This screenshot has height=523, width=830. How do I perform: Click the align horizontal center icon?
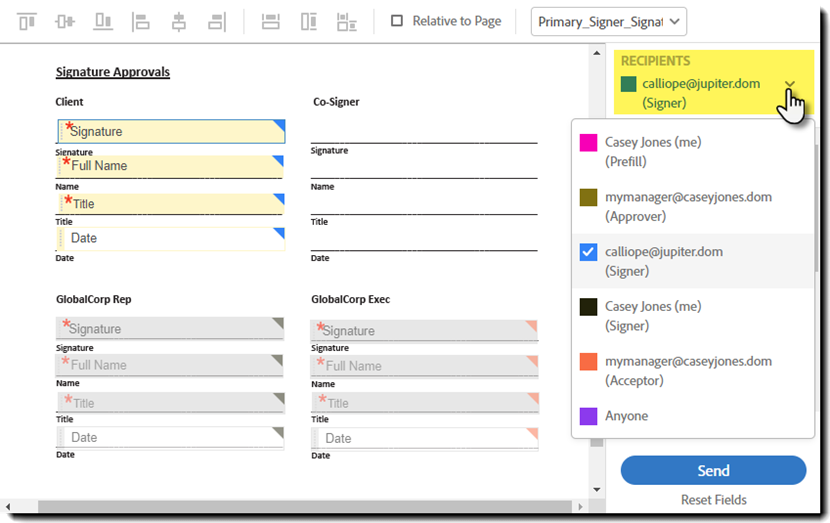(x=179, y=21)
